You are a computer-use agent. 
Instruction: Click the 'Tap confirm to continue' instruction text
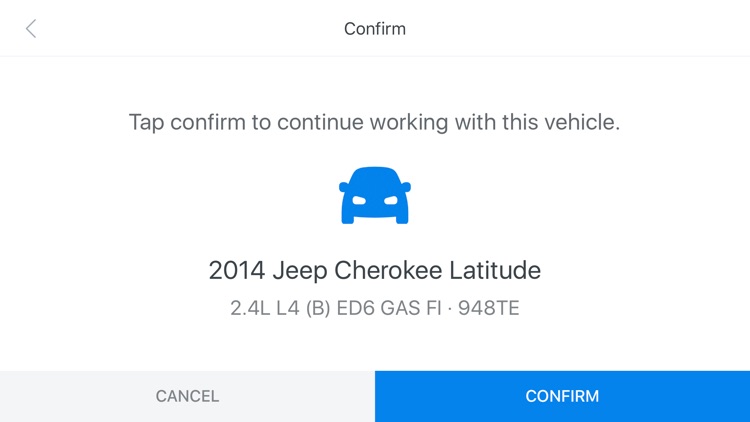[375, 123]
